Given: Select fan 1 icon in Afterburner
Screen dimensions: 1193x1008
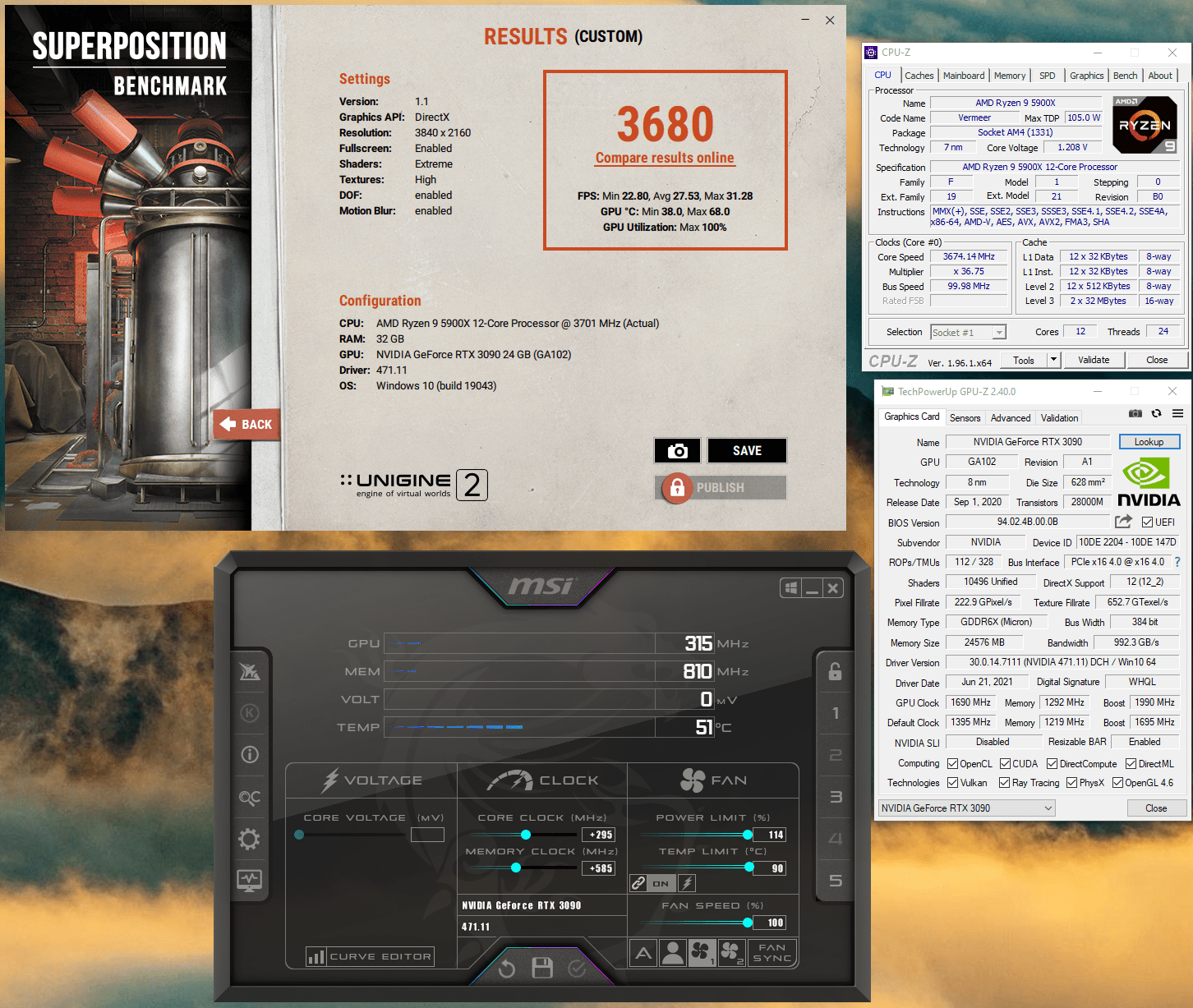Looking at the screenshot, I should click(702, 953).
